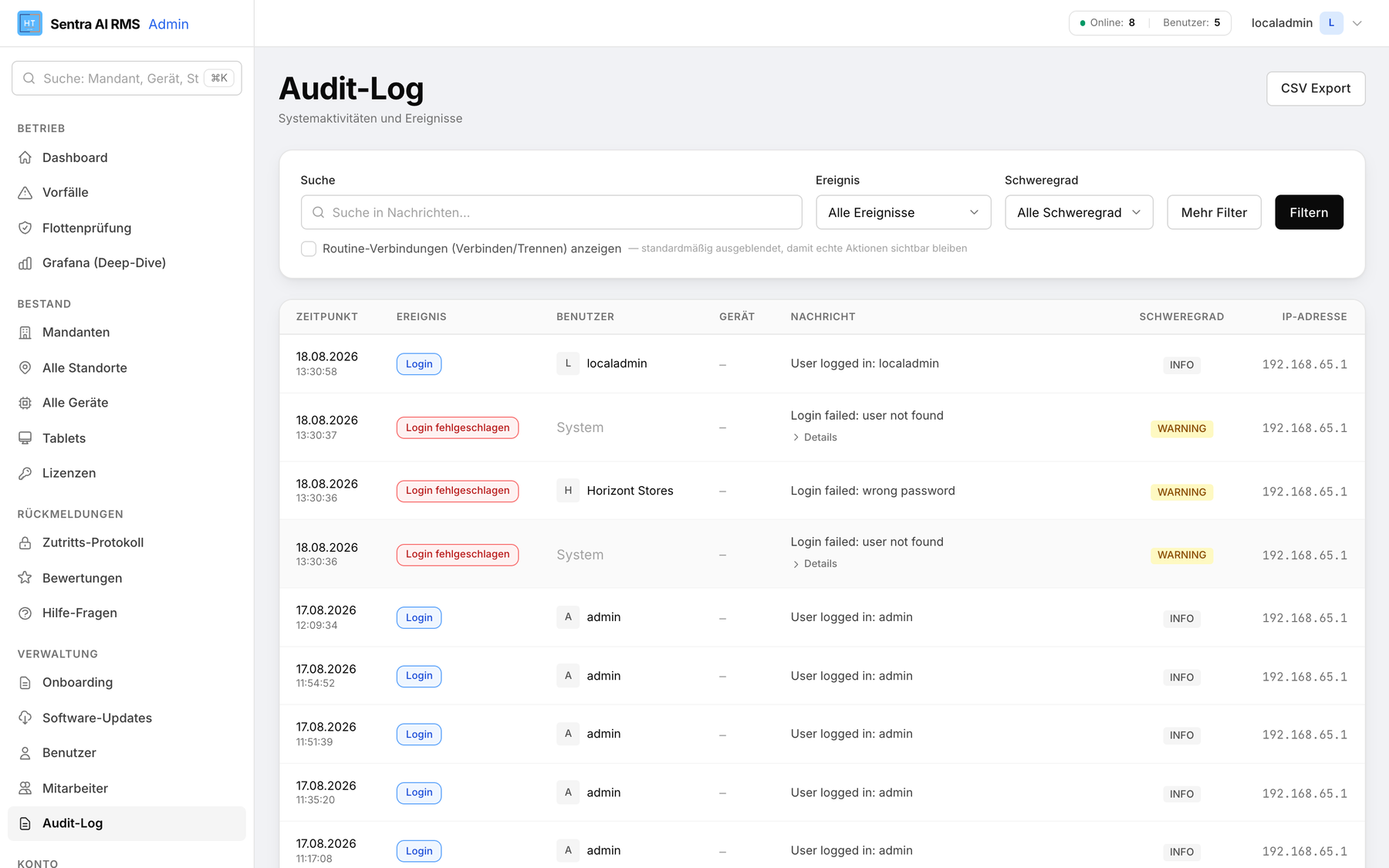1389x868 pixels.
Task: Click Login fehlgeschlagen badge for Horizont Stores
Action: [x=458, y=491]
